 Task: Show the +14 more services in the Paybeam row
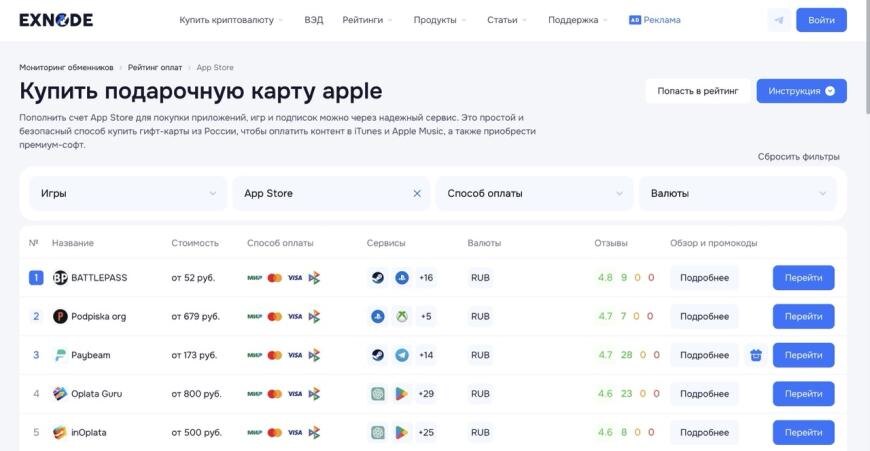pyautogui.click(x=426, y=355)
